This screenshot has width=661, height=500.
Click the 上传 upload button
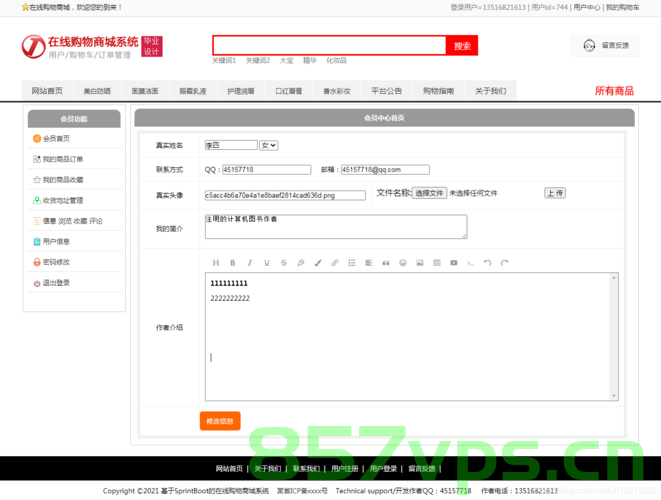(x=555, y=193)
